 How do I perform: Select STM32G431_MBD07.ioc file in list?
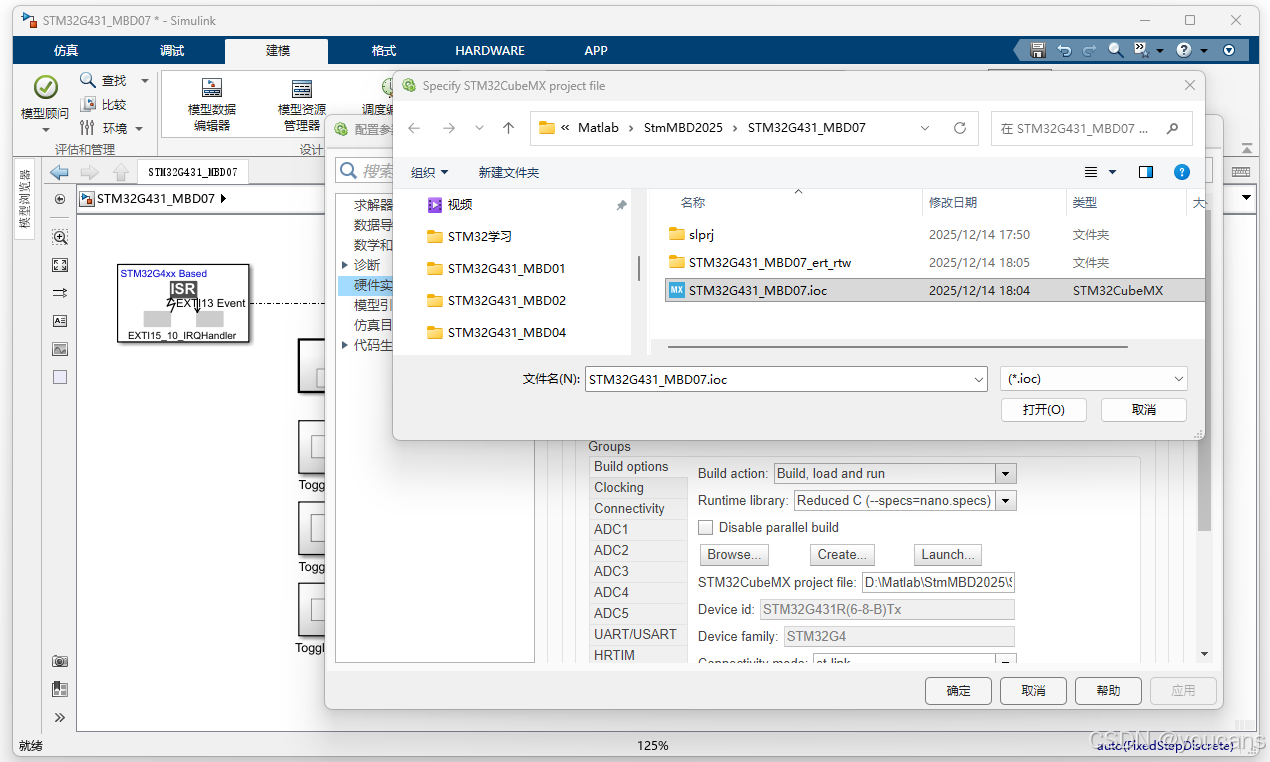934,290
